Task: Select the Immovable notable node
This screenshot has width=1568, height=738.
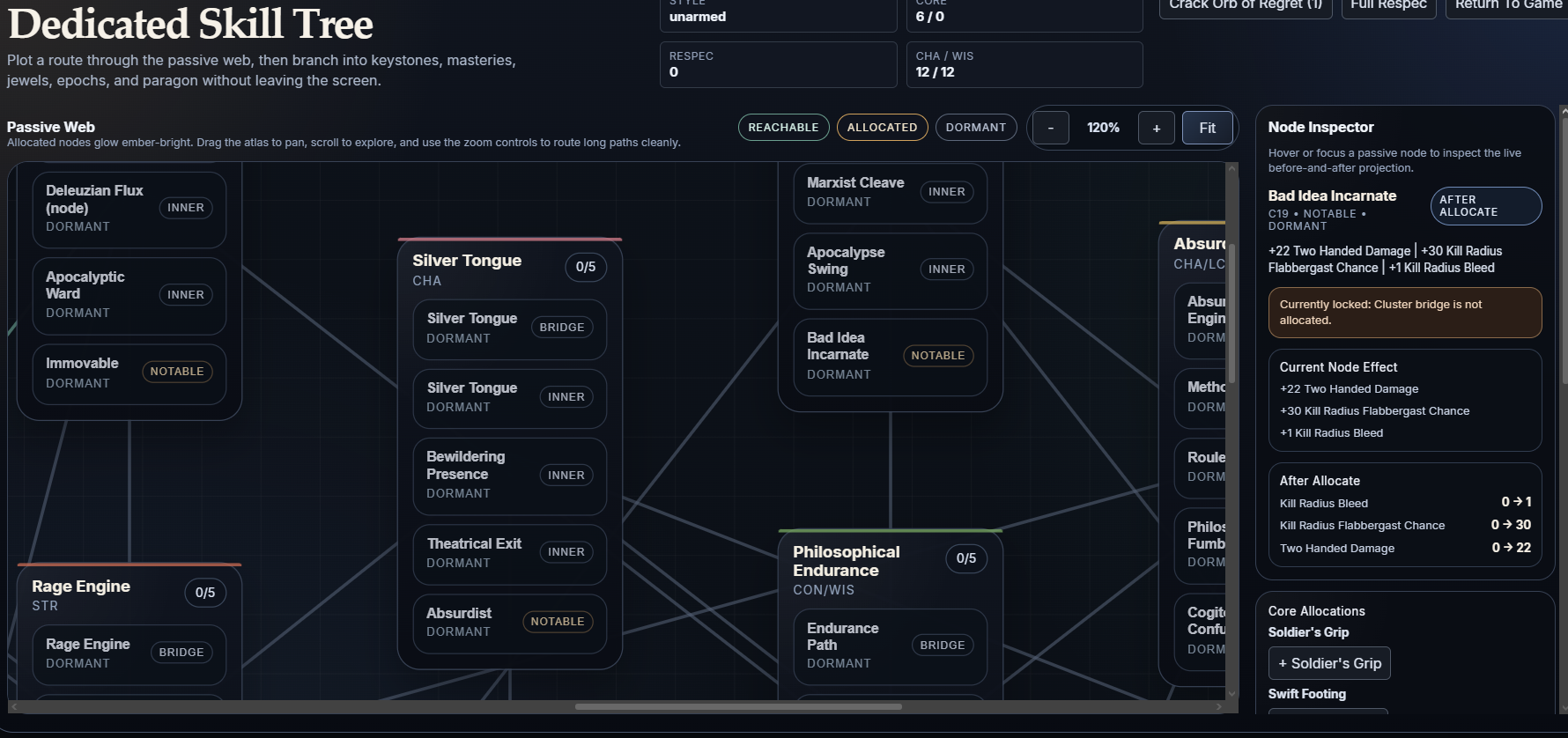Action: coord(129,373)
